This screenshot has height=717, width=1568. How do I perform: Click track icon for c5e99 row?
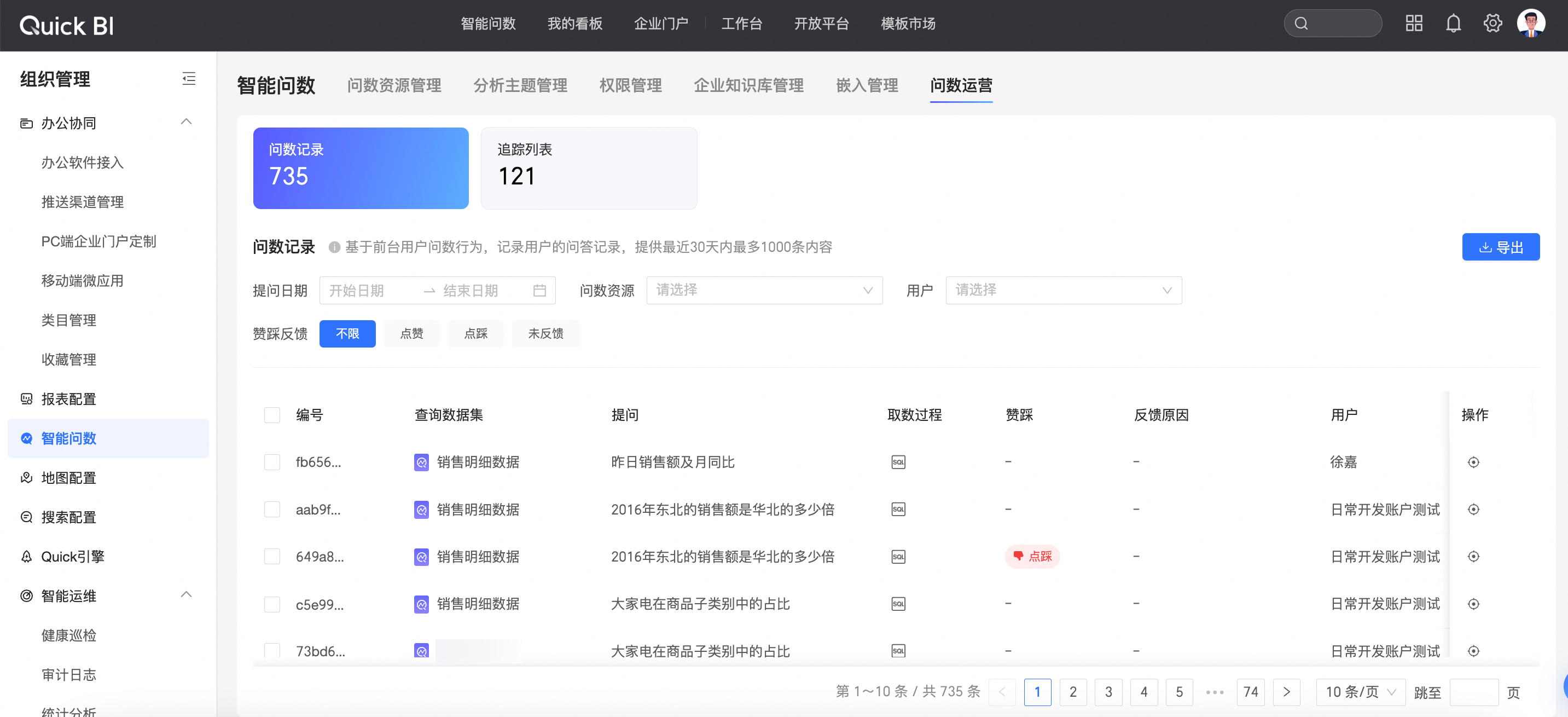pyautogui.click(x=1473, y=604)
